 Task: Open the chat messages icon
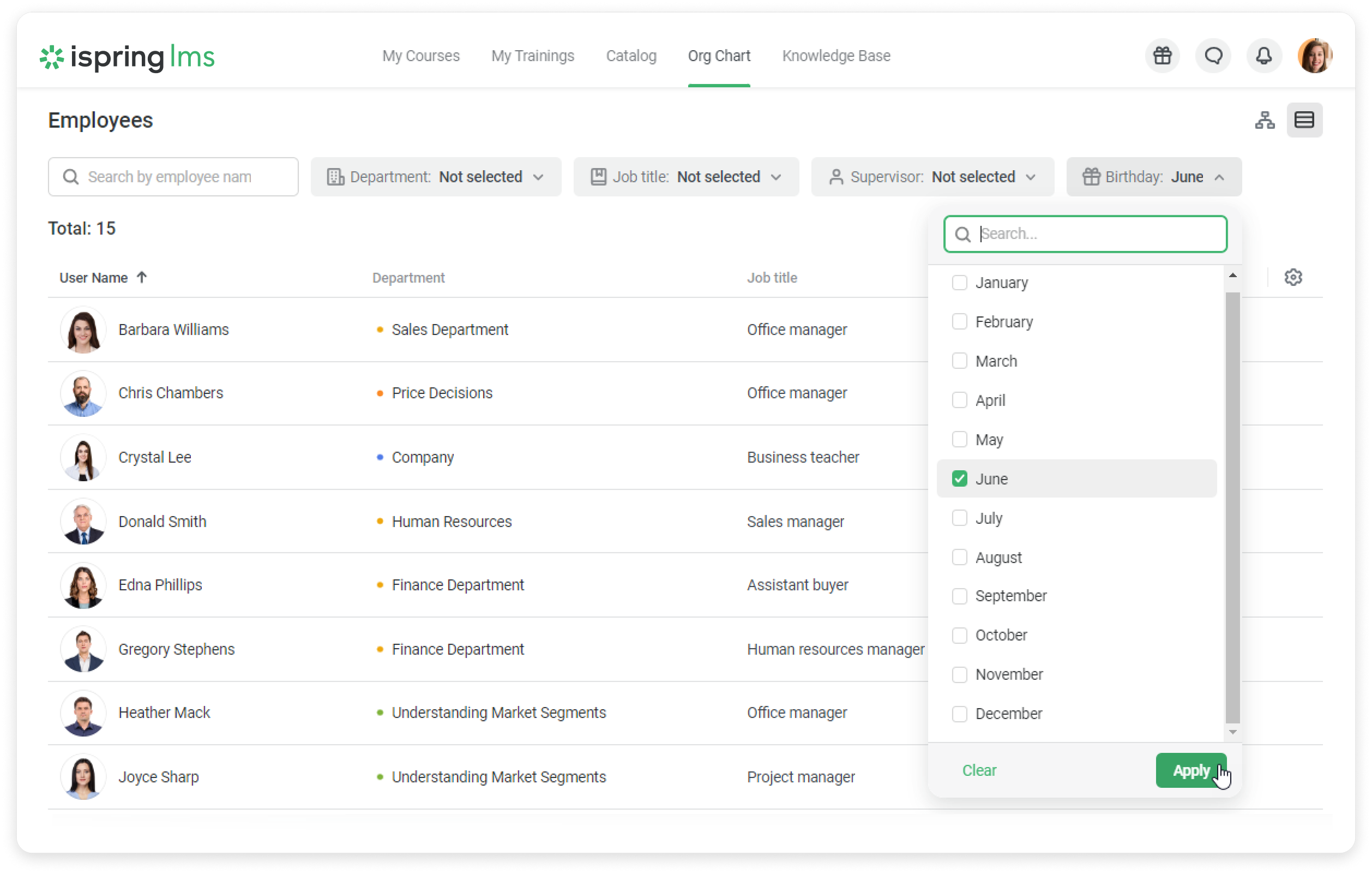point(1213,56)
